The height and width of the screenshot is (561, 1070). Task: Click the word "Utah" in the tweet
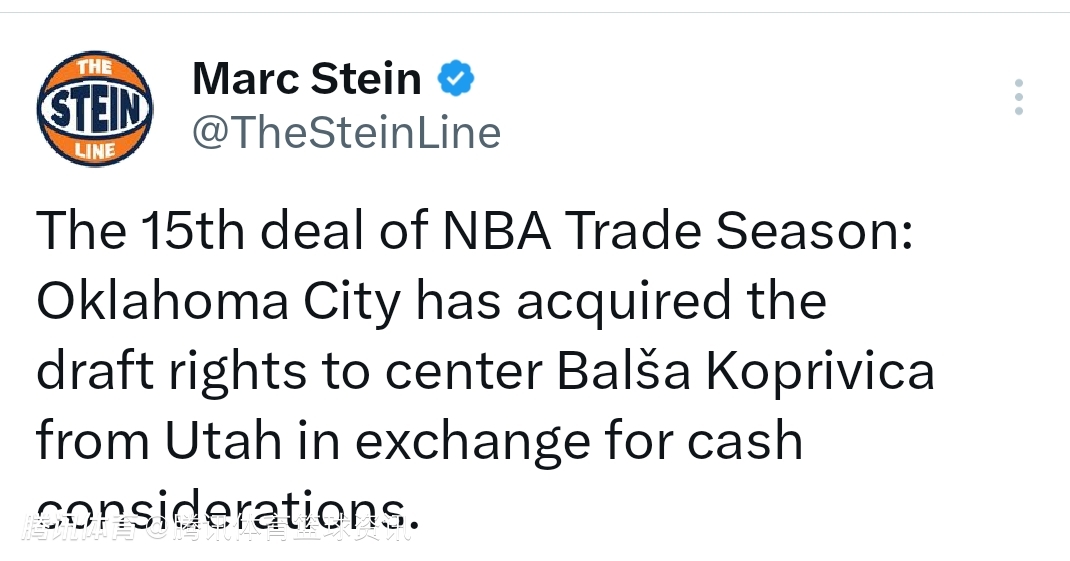tap(225, 442)
